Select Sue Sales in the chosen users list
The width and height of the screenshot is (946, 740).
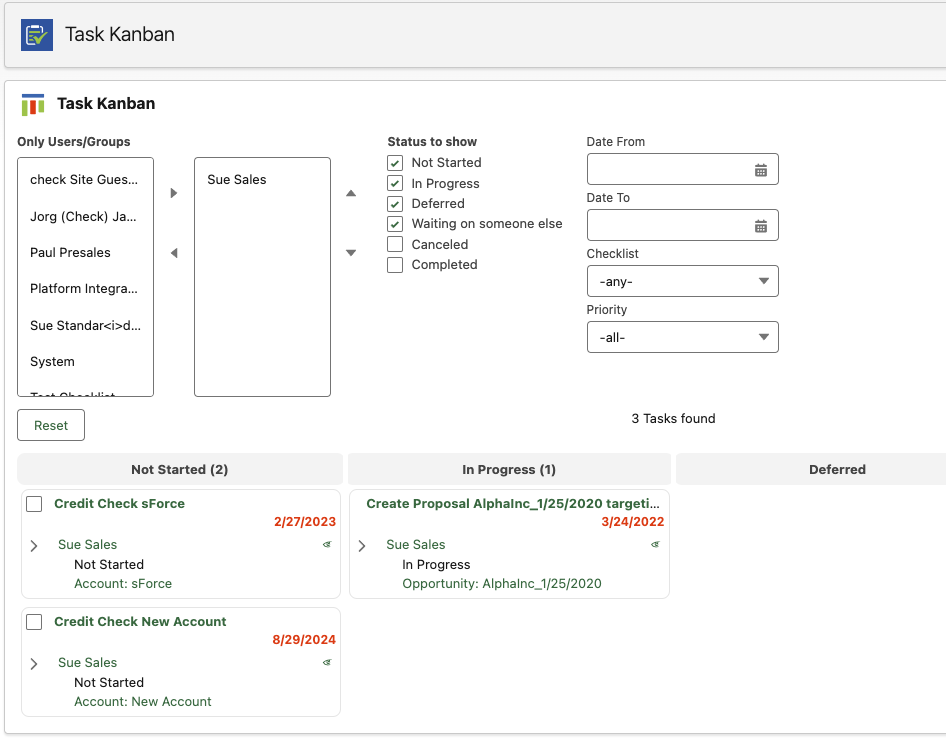pos(262,180)
